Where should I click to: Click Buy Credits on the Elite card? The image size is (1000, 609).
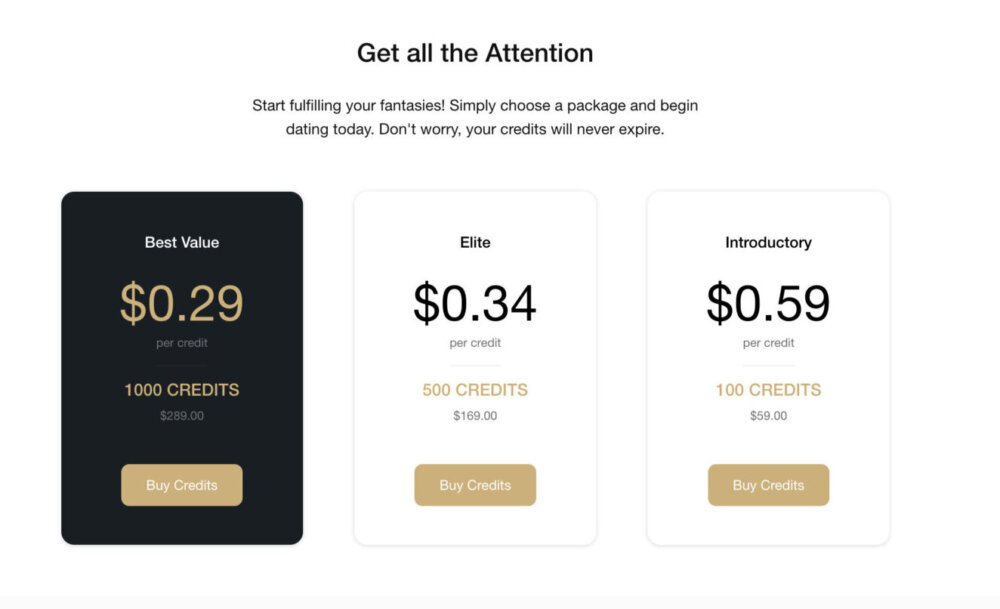pos(475,485)
